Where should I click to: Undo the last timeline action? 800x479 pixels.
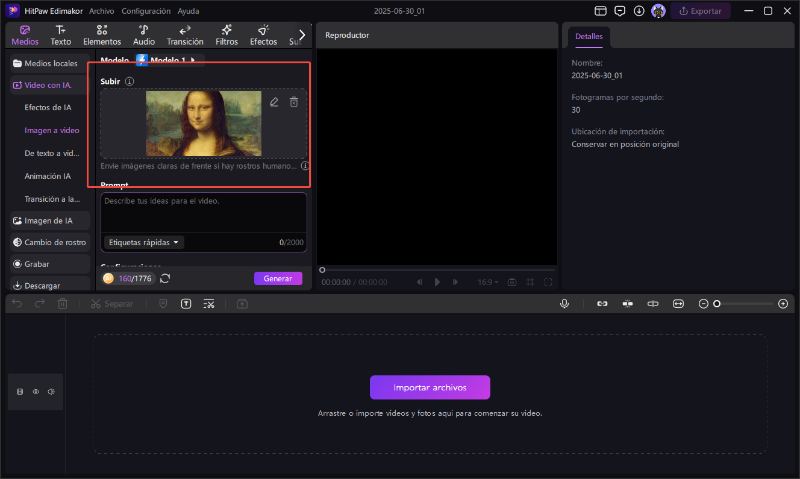click(x=17, y=304)
